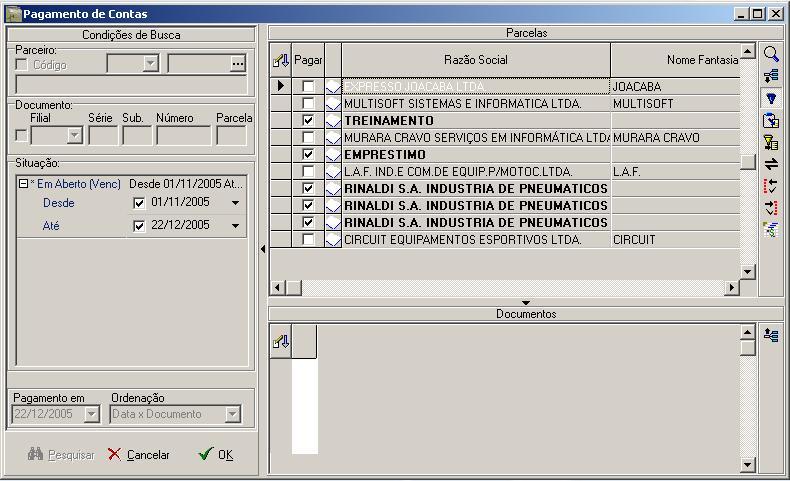The height and width of the screenshot is (481, 790).
Task: Toggle the Até date checkbox
Action: click(139, 226)
